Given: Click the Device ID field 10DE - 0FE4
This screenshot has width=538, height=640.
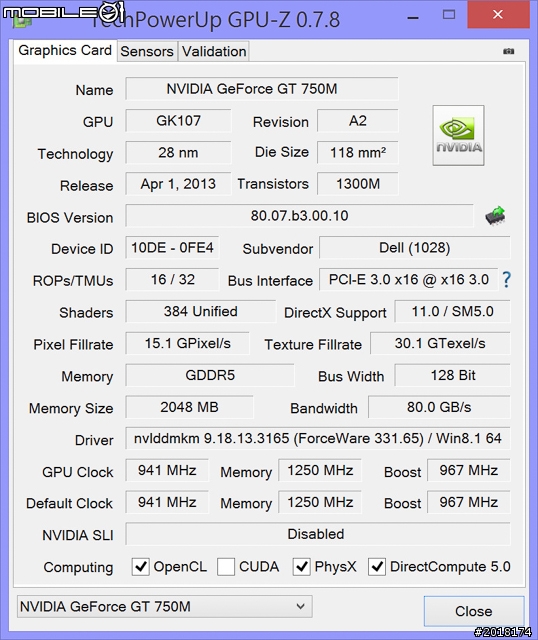Looking at the screenshot, I should tap(172, 247).
